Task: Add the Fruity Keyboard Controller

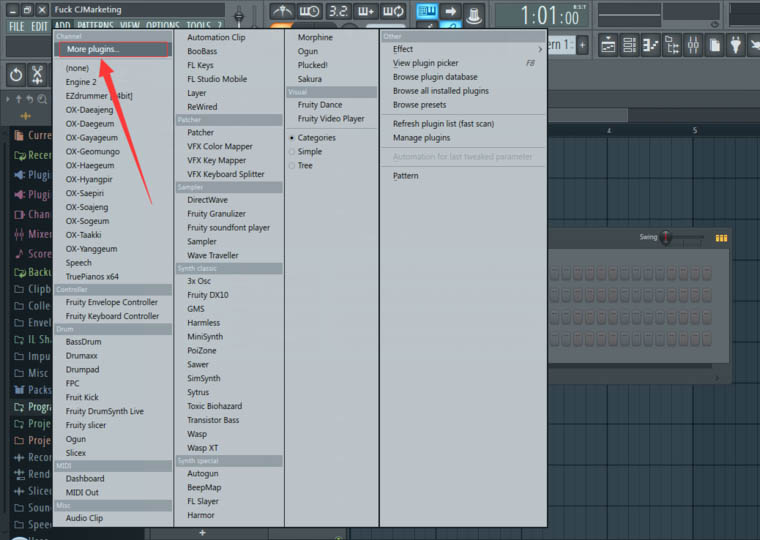Action: [112, 316]
